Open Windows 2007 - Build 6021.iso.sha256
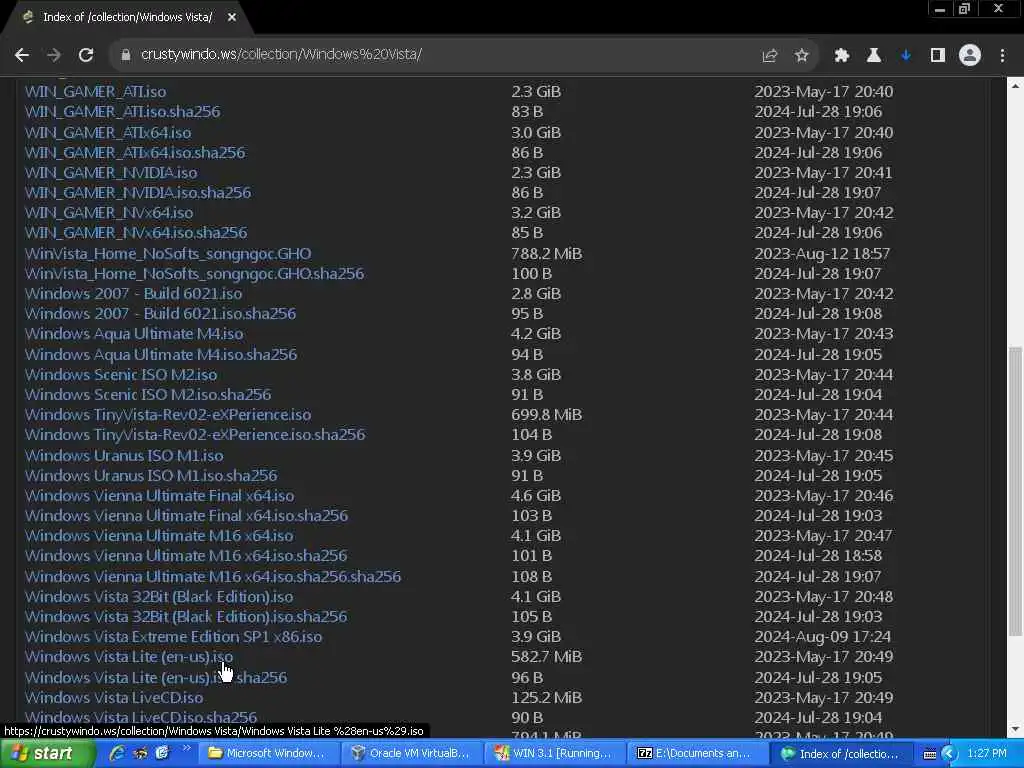1024x768 pixels. 161,314
